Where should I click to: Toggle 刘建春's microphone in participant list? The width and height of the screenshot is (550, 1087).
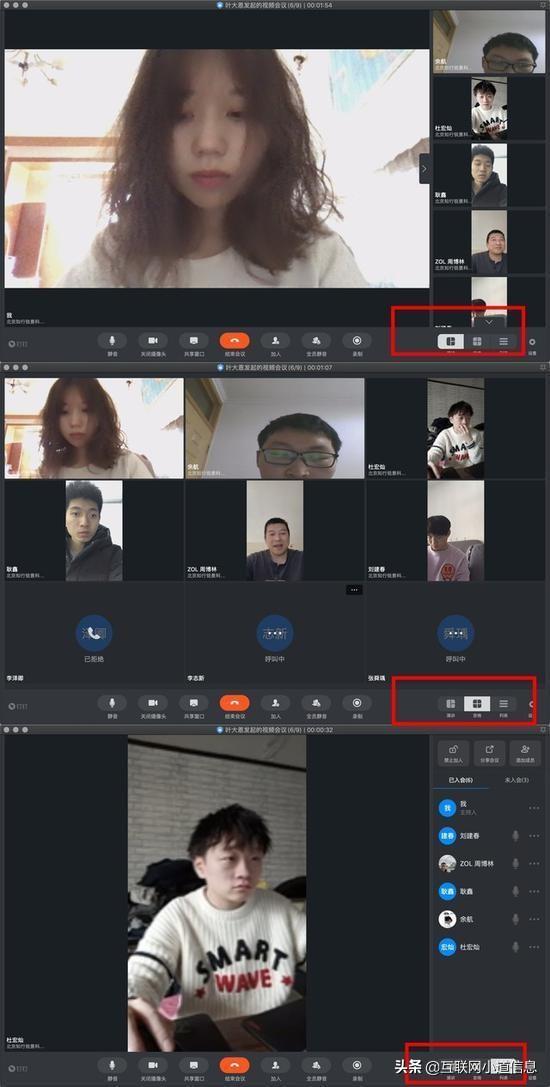515,836
